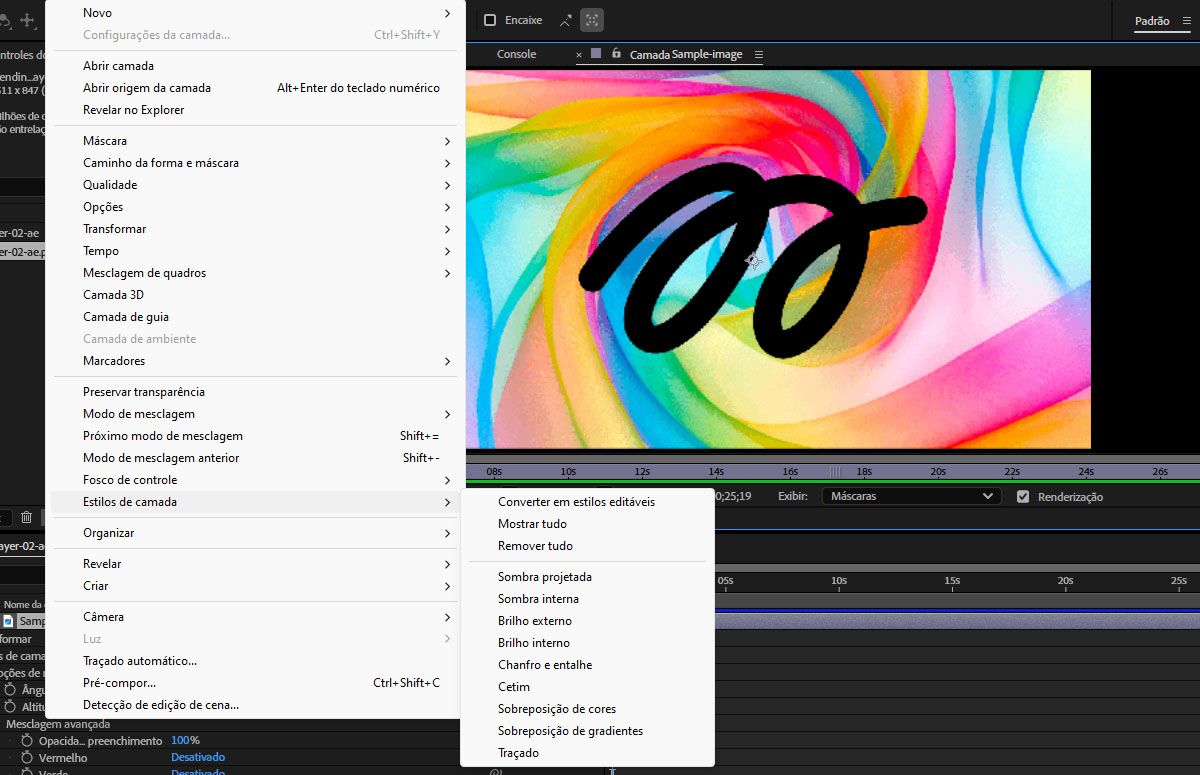Click the stopwatch next to Opacidade preenchimento

pos(27,741)
